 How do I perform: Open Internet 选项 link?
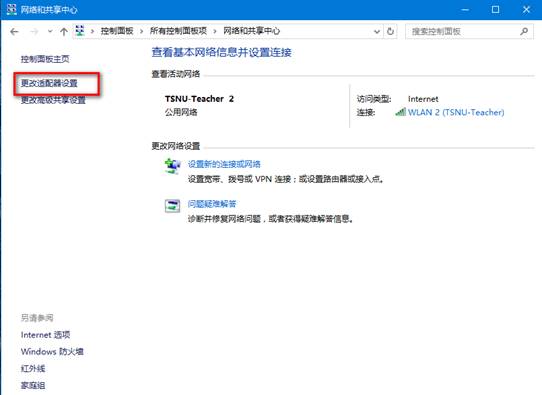46,335
